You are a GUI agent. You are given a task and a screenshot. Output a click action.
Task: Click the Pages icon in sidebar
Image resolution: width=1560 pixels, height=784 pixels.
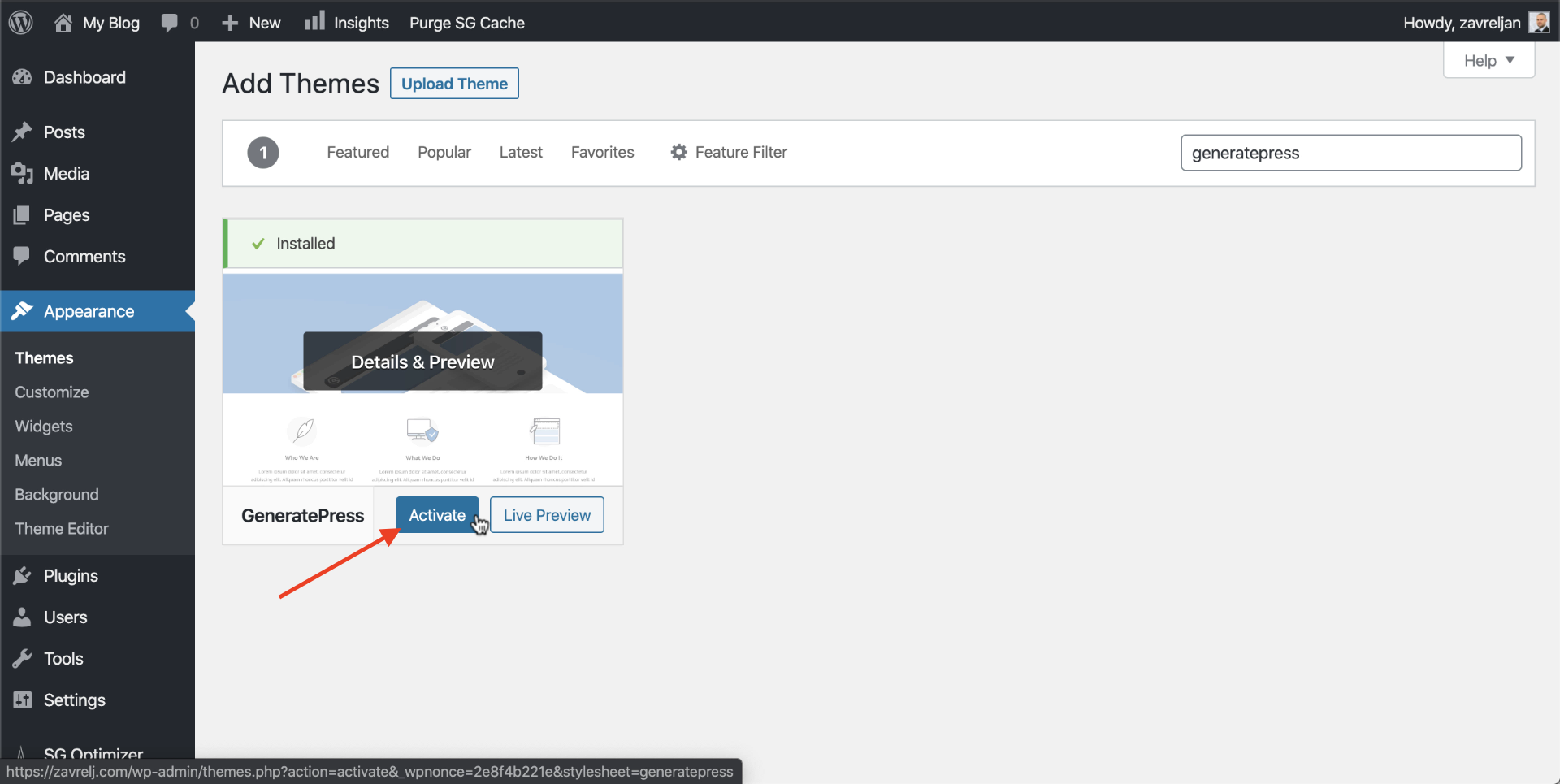pos(22,214)
